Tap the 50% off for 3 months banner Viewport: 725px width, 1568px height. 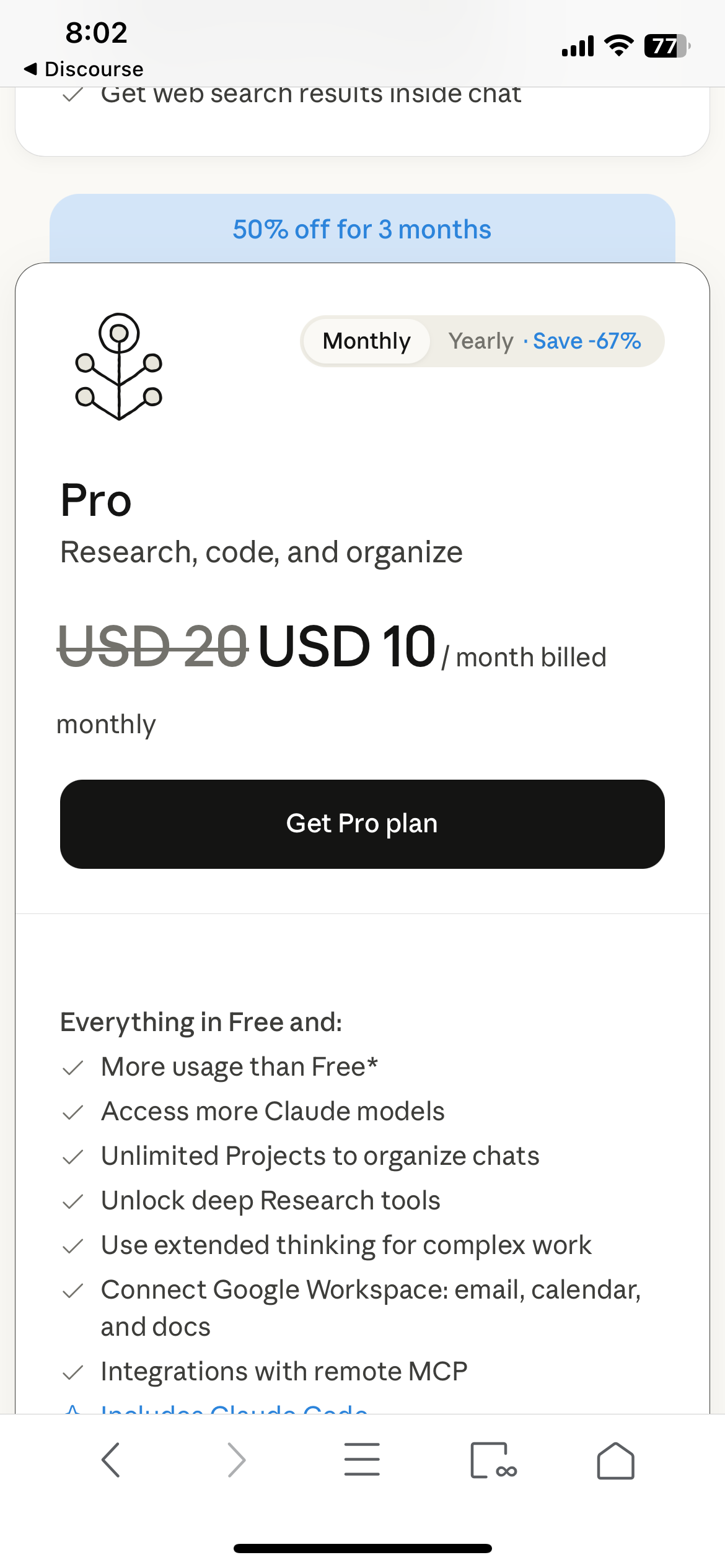coord(362,229)
